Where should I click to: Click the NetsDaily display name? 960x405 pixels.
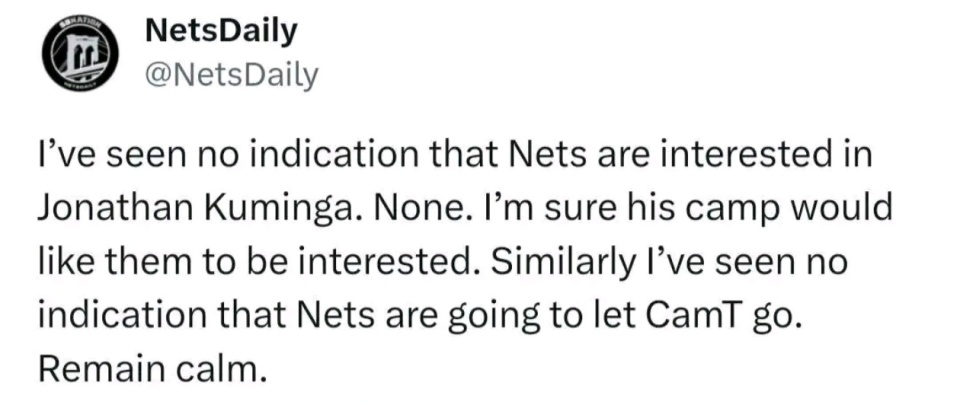click(222, 32)
